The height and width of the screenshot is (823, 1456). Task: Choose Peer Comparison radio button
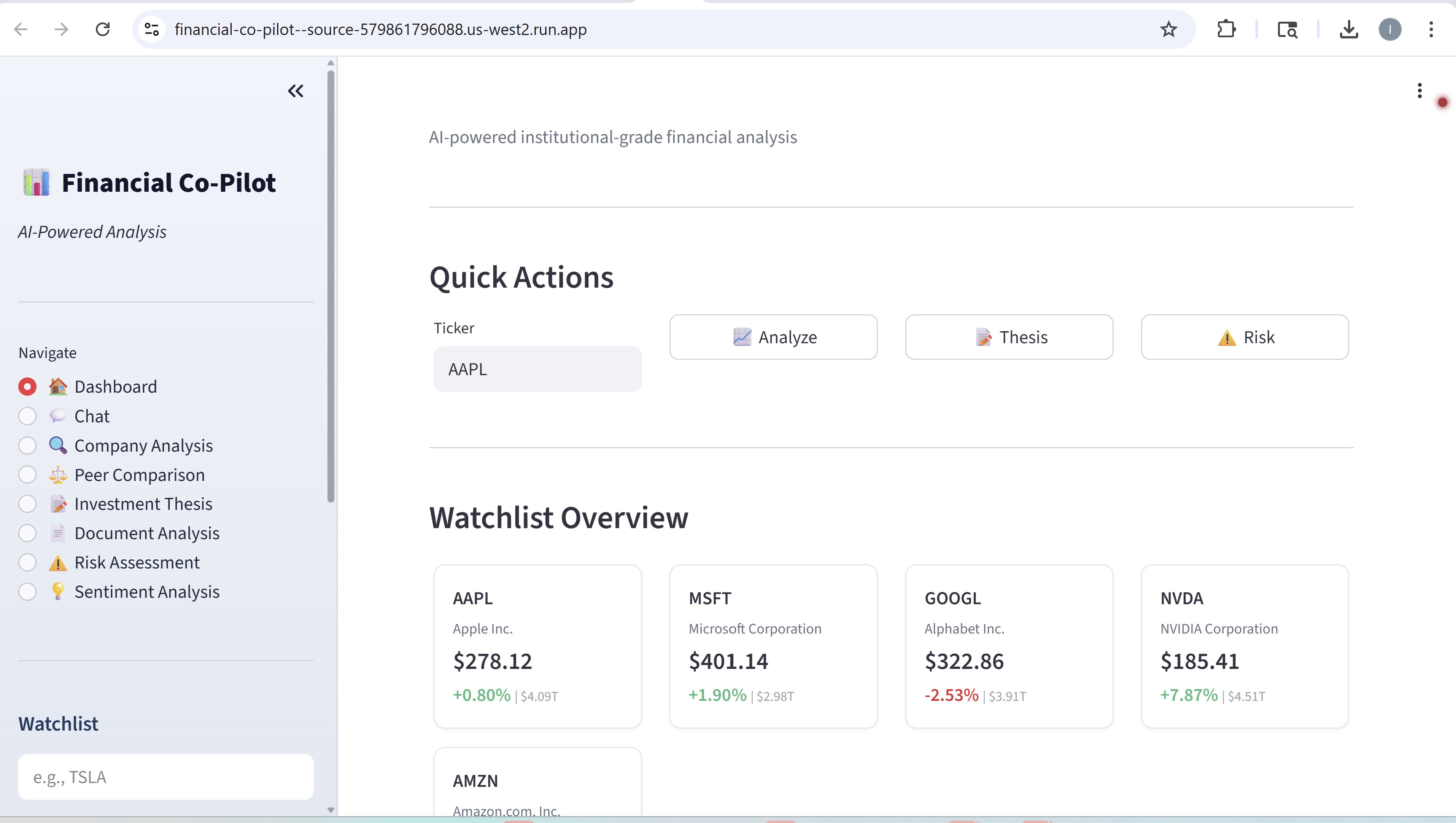27,475
